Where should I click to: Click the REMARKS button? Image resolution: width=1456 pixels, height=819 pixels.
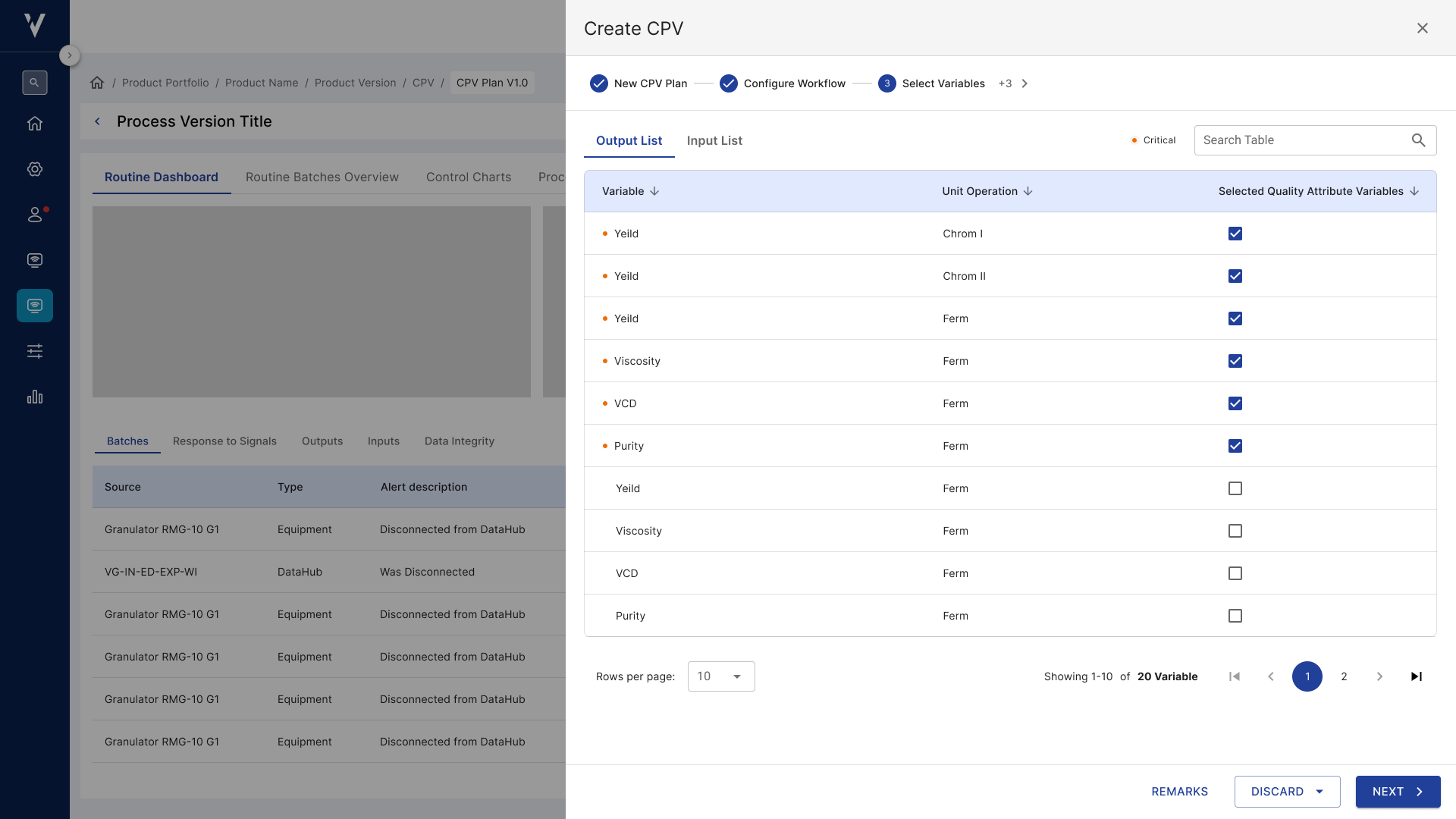1179,792
